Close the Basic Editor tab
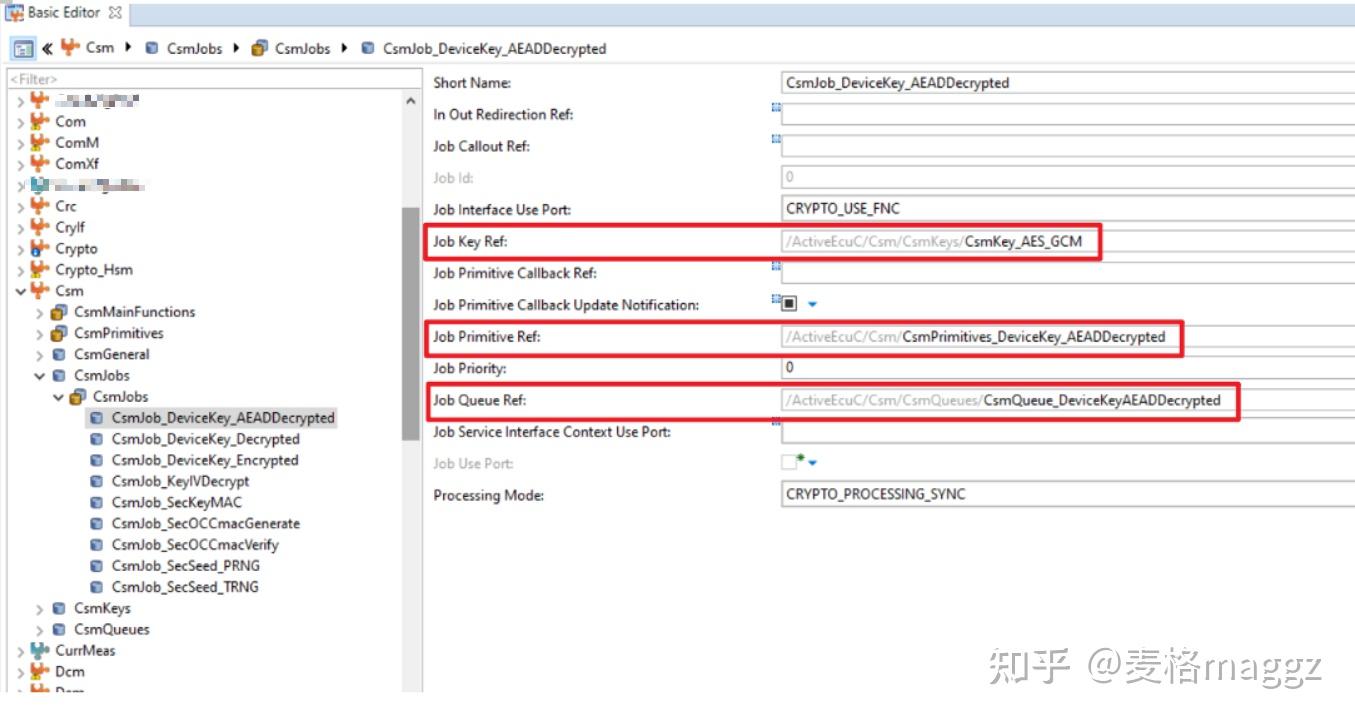1355x726 pixels. coord(114,13)
